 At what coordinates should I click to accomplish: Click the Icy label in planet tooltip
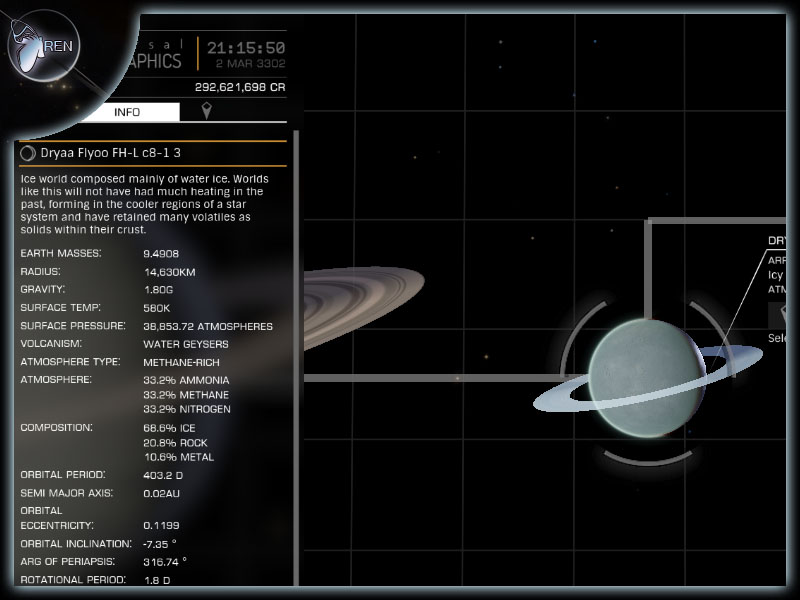tap(775, 275)
